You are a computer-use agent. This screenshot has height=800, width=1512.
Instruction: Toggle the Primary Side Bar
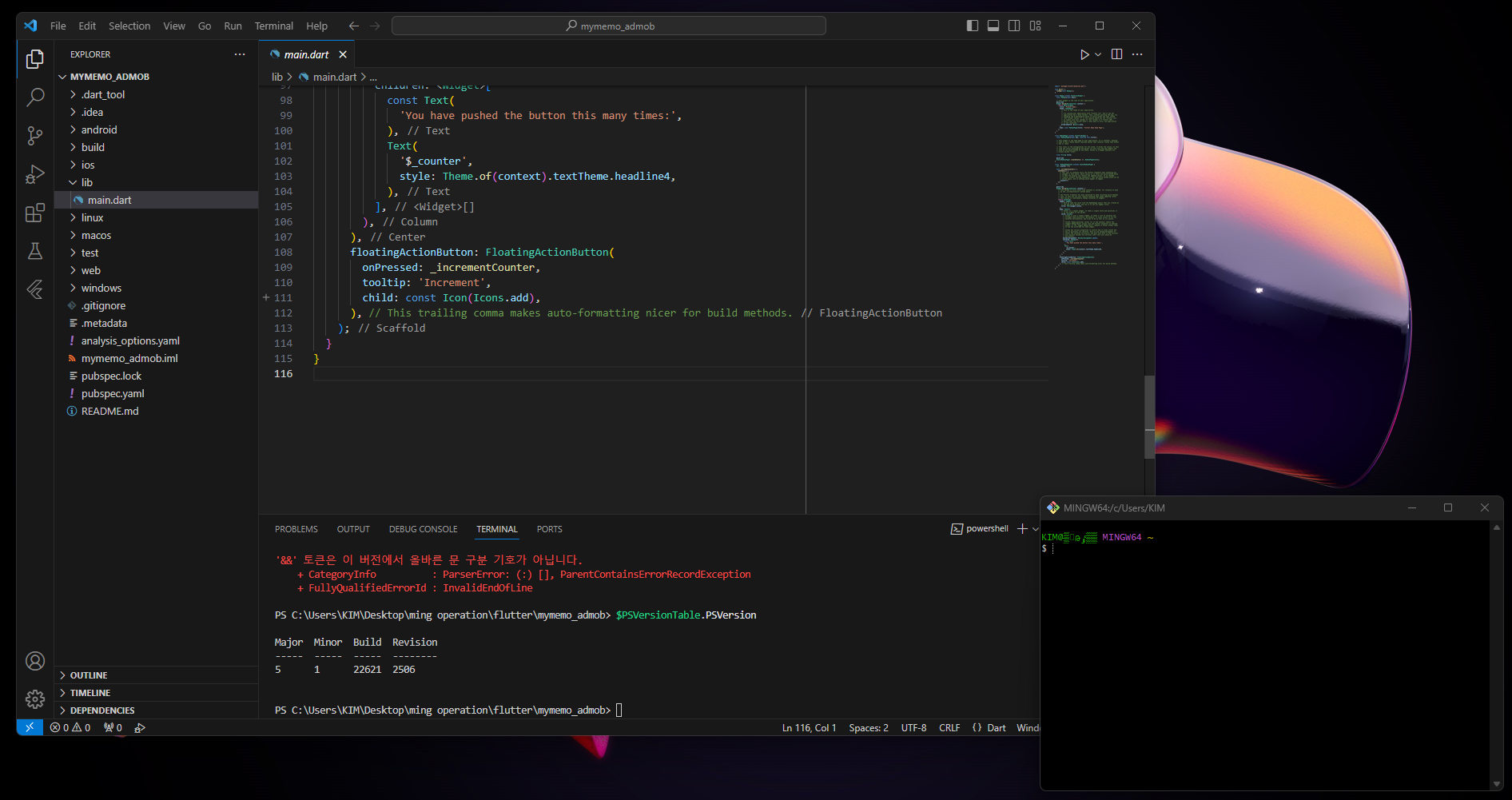point(973,26)
